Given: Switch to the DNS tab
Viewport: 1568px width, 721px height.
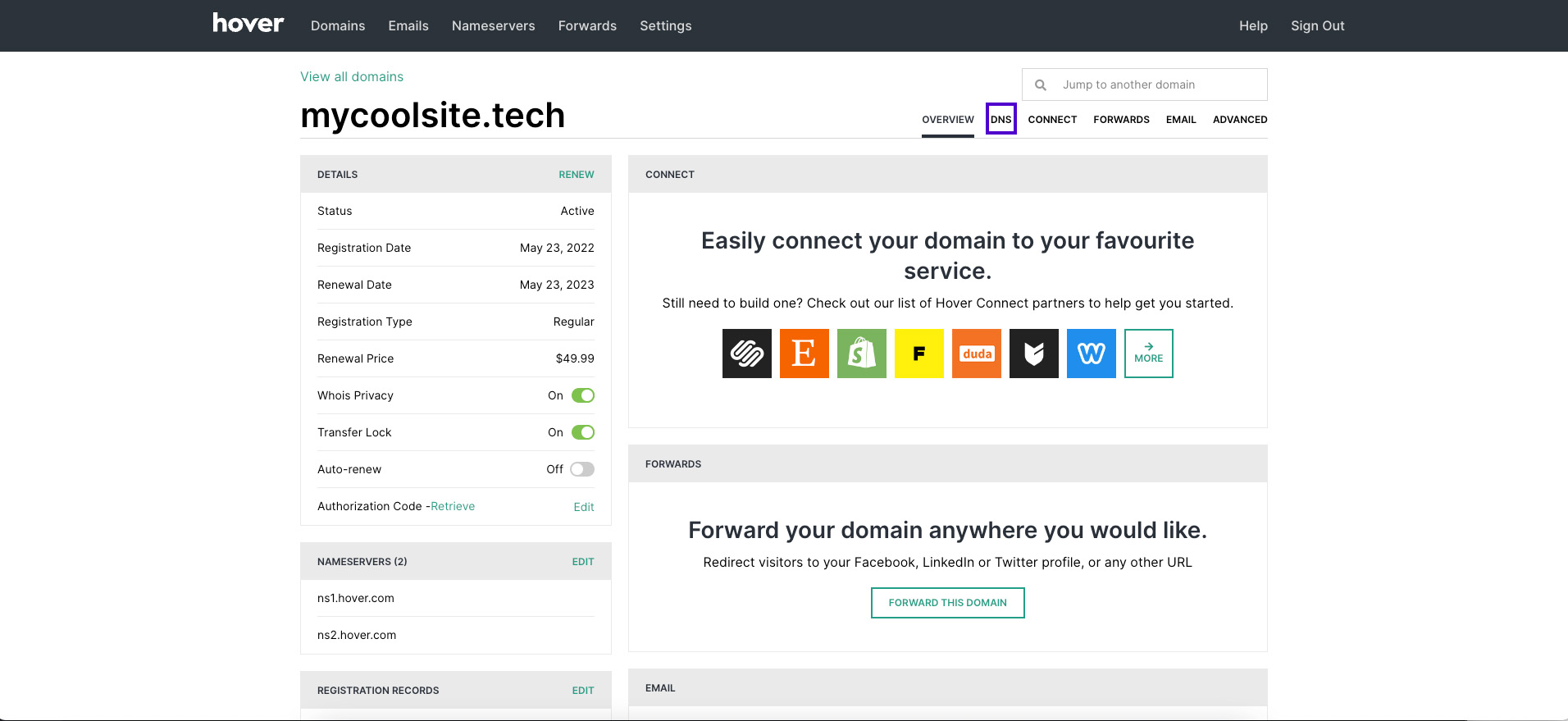Looking at the screenshot, I should click(x=1001, y=119).
